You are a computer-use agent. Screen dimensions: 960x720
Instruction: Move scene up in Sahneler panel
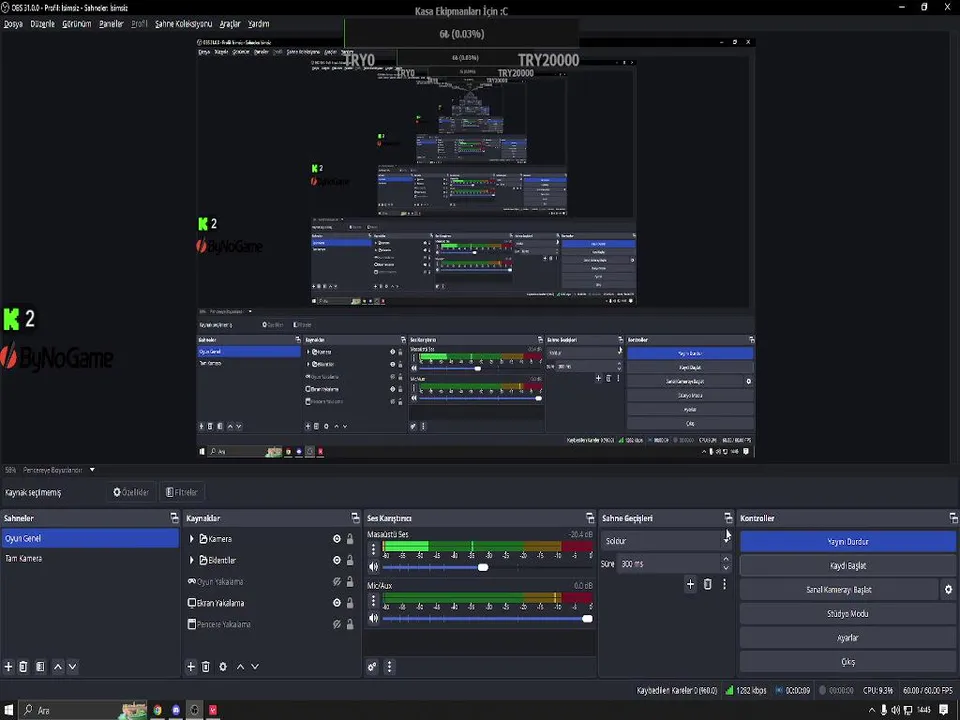pyautogui.click(x=58, y=667)
